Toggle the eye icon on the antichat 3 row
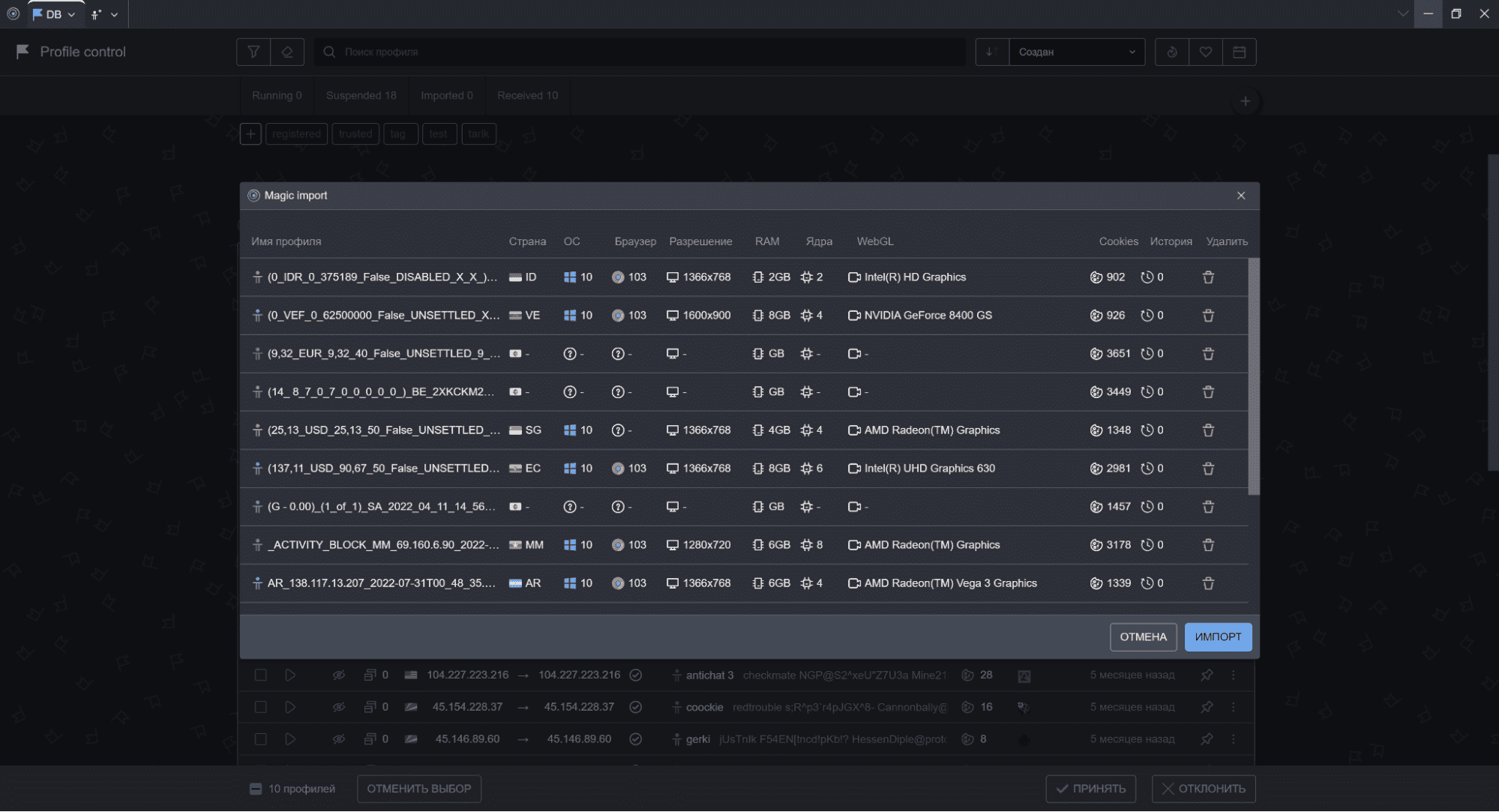The height and width of the screenshot is (812, 1499). (339, 675)
